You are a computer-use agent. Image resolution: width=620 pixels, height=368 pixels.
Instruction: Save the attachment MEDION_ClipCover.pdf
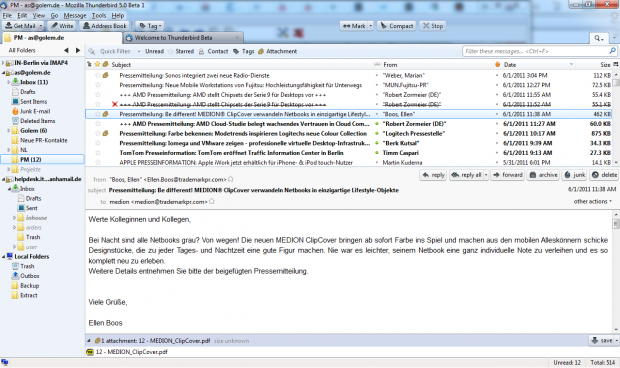[602, 340]
